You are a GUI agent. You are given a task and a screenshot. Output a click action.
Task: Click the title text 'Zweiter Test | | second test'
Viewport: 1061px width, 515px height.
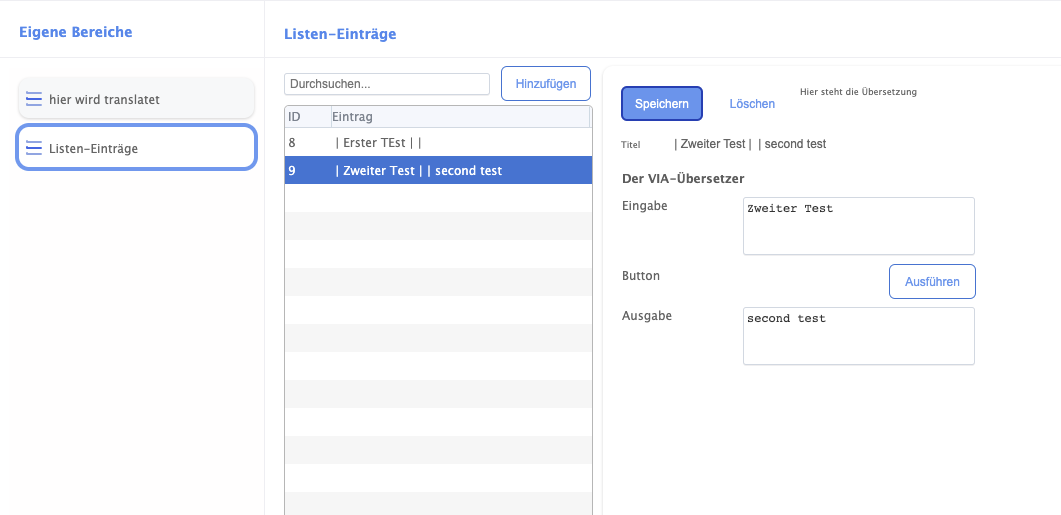(750, 144)
